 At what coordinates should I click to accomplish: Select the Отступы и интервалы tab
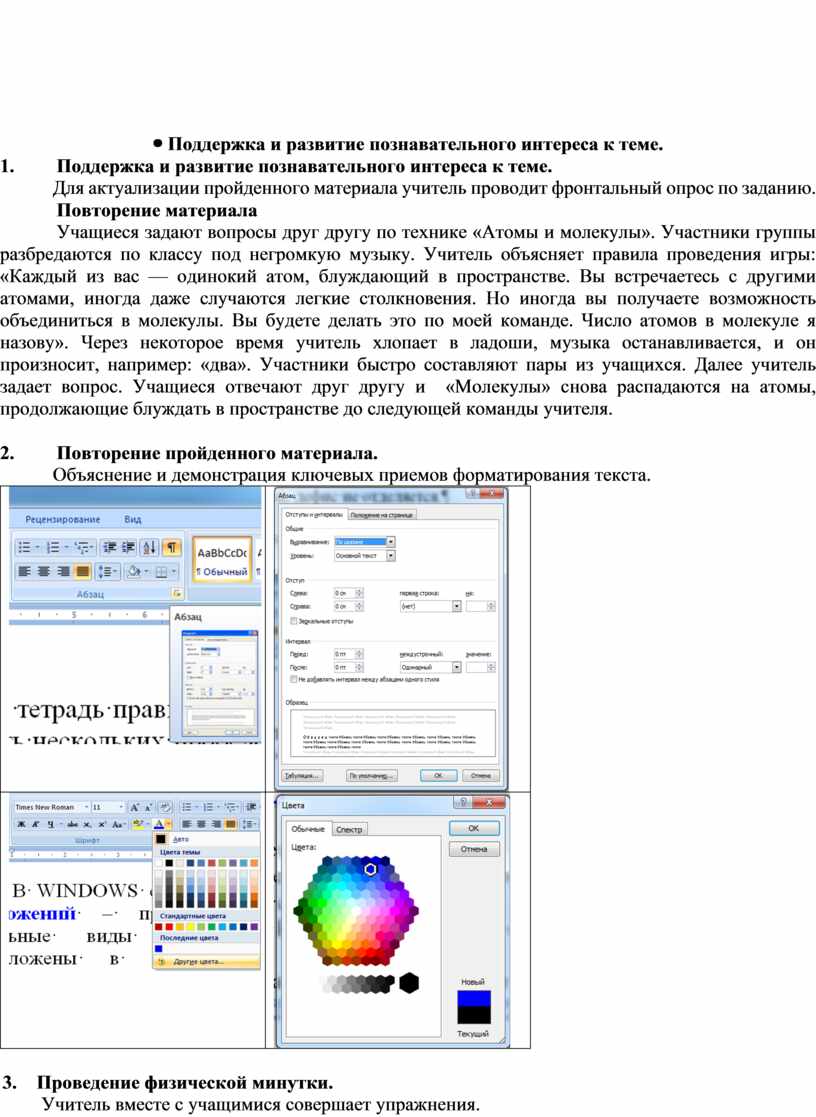(x=314, y=514)
